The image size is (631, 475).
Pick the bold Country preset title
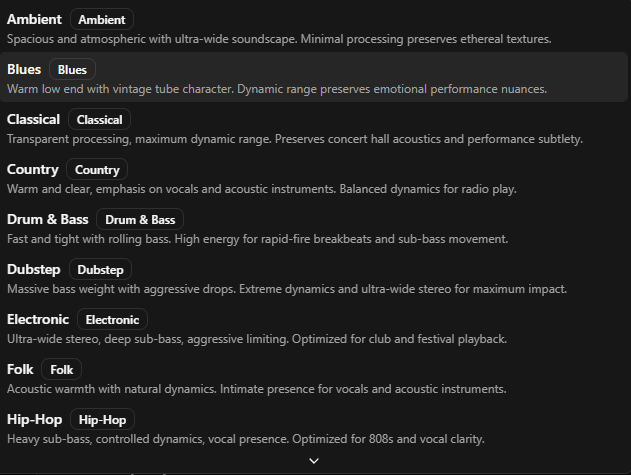[33, 170]
